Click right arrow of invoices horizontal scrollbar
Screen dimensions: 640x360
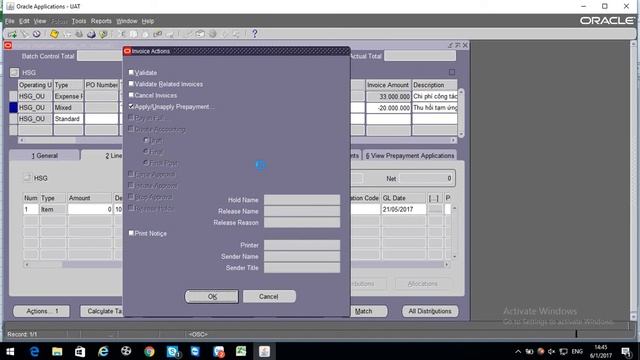click(x=453, y=140)
